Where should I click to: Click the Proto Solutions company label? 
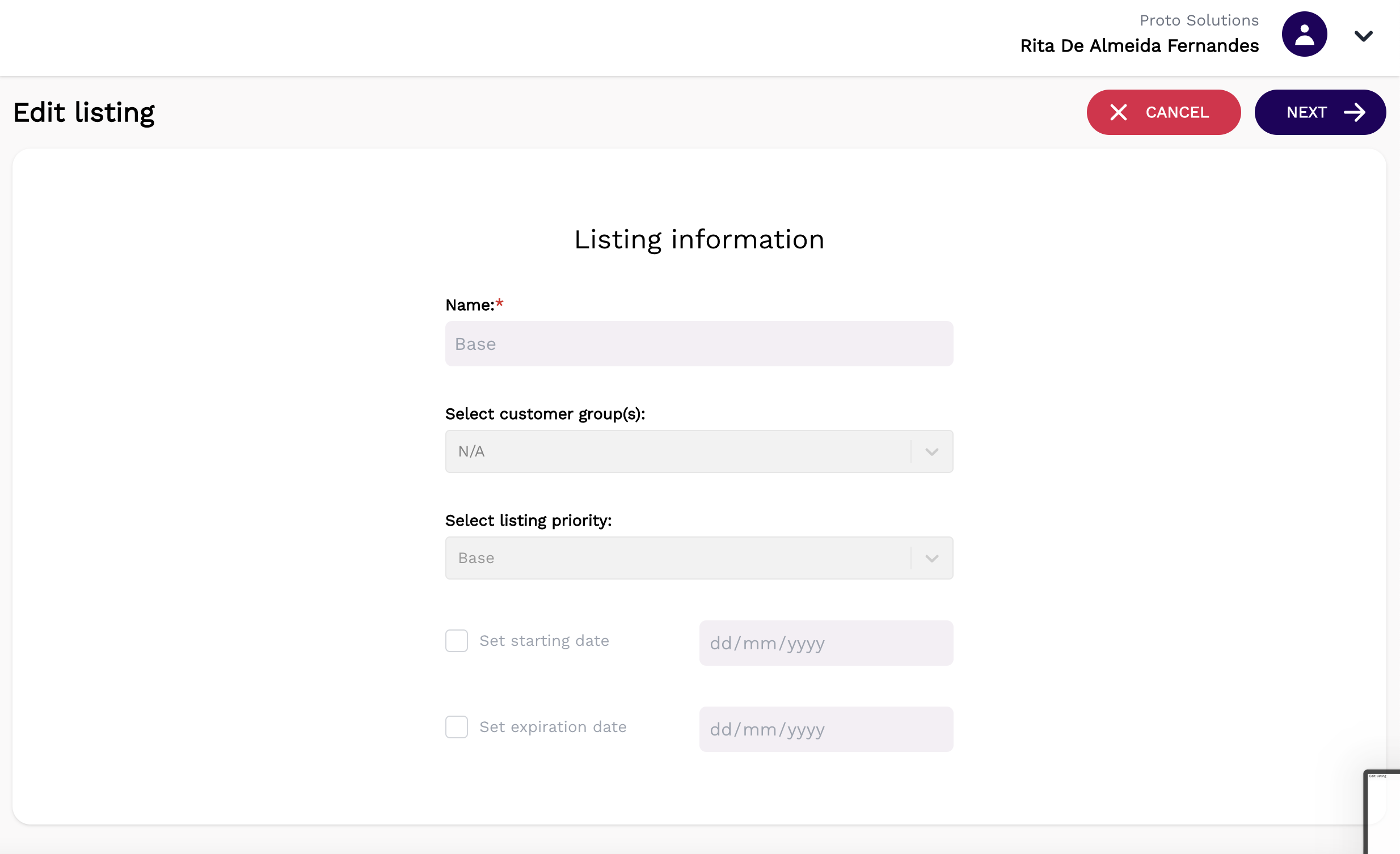(x=1198, y=20)
